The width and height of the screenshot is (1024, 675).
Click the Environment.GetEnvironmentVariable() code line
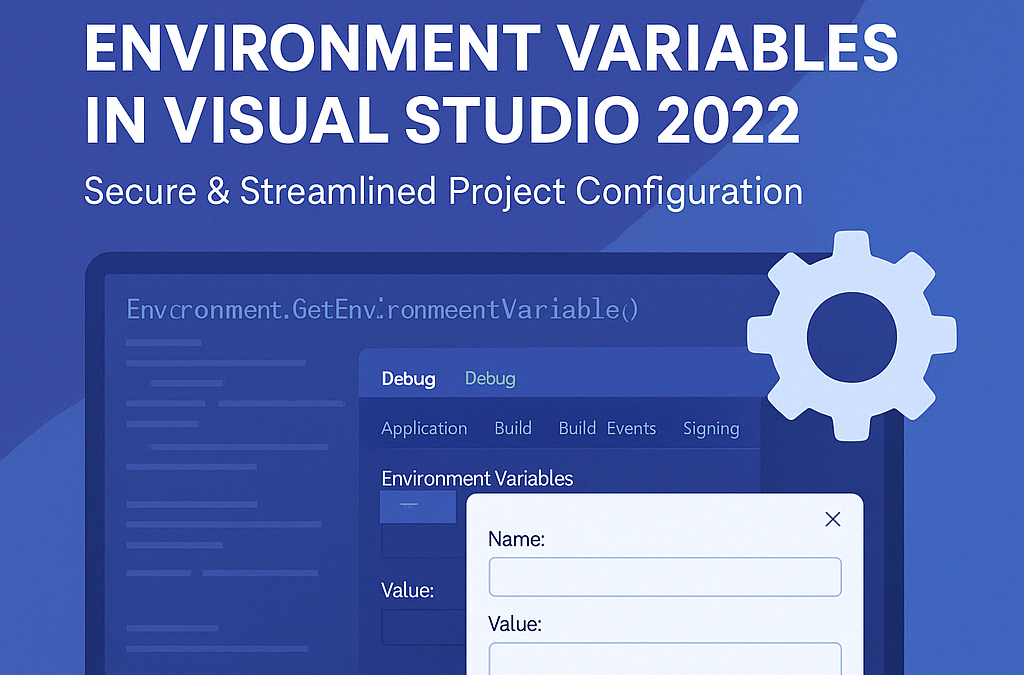click(382, 309)
